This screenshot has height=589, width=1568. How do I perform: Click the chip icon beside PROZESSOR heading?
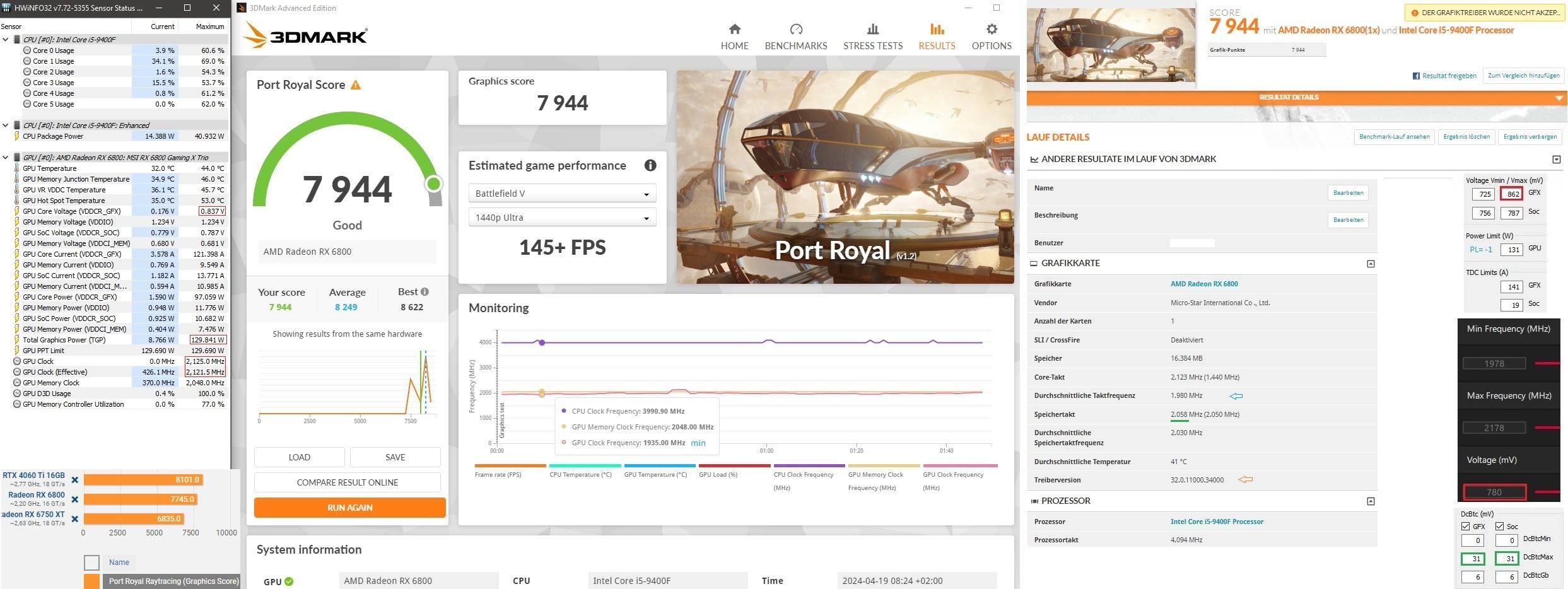pyautogui.click(x=1034, y=501)
